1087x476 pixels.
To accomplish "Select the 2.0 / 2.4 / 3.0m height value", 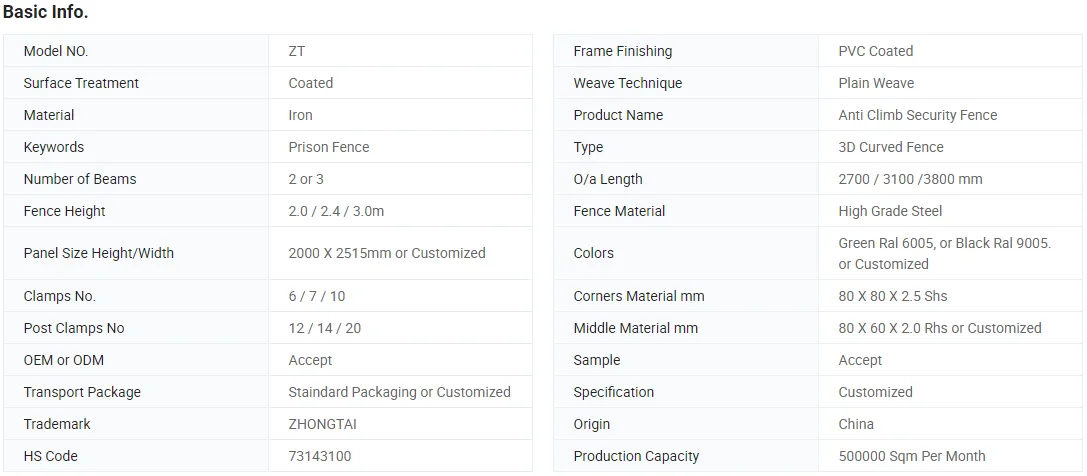I will click(x=336, y=211).
